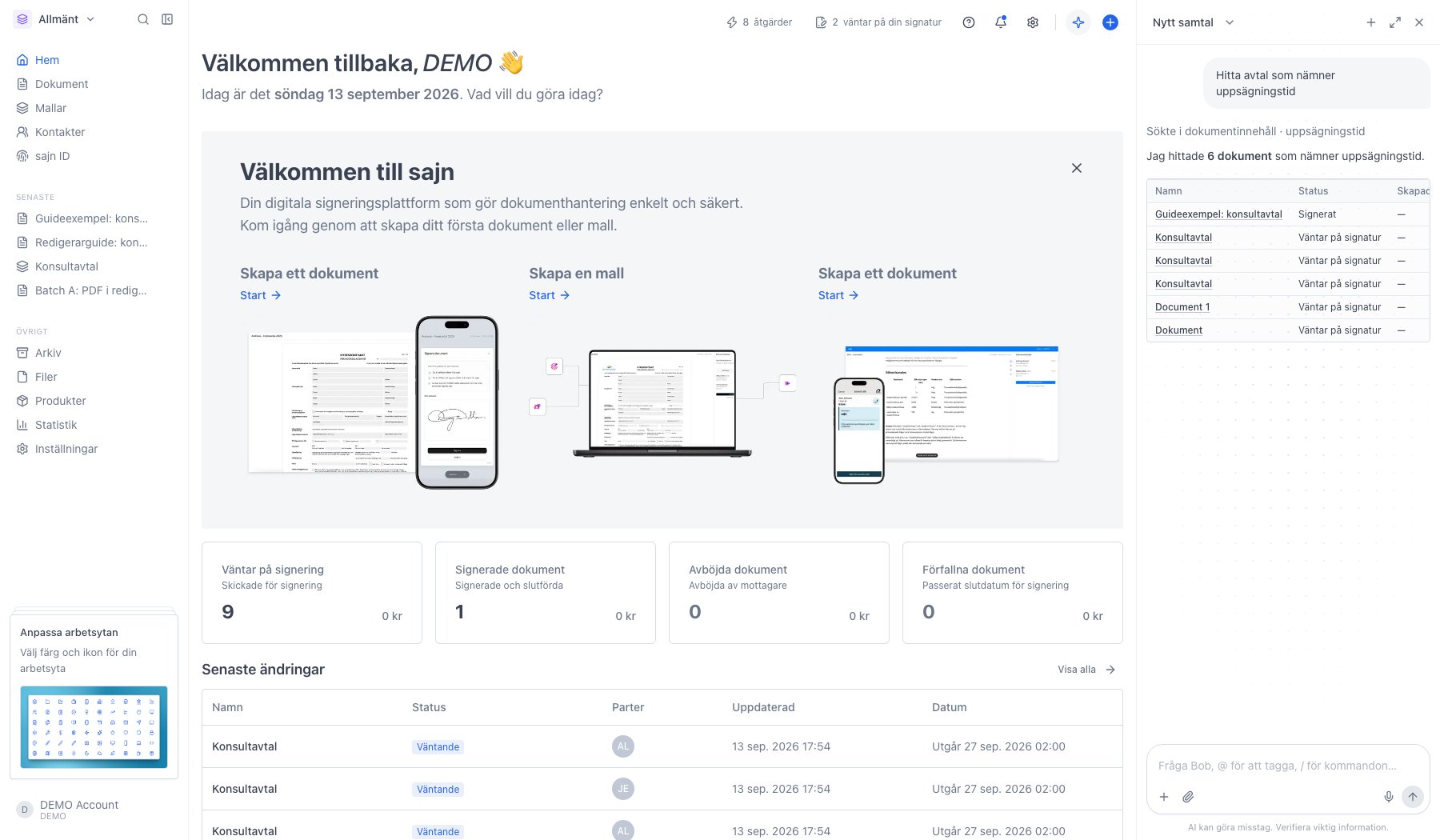Viewport: 1440px width, 840px height.
Task: Click the Fråga Bob chat input field
Action: (1288, 766)
